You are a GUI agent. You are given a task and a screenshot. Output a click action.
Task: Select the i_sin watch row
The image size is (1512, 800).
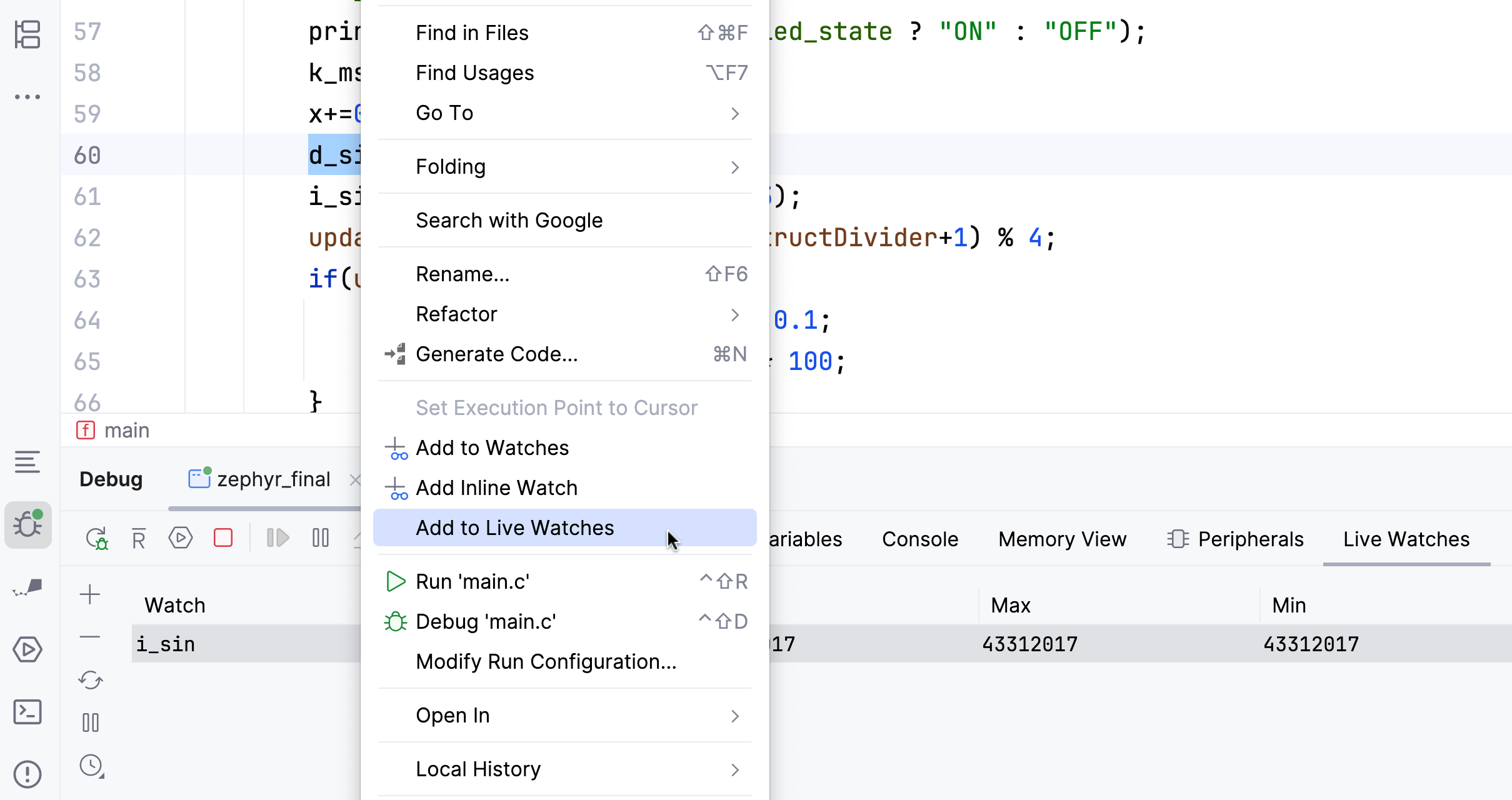tap(166, 643)
